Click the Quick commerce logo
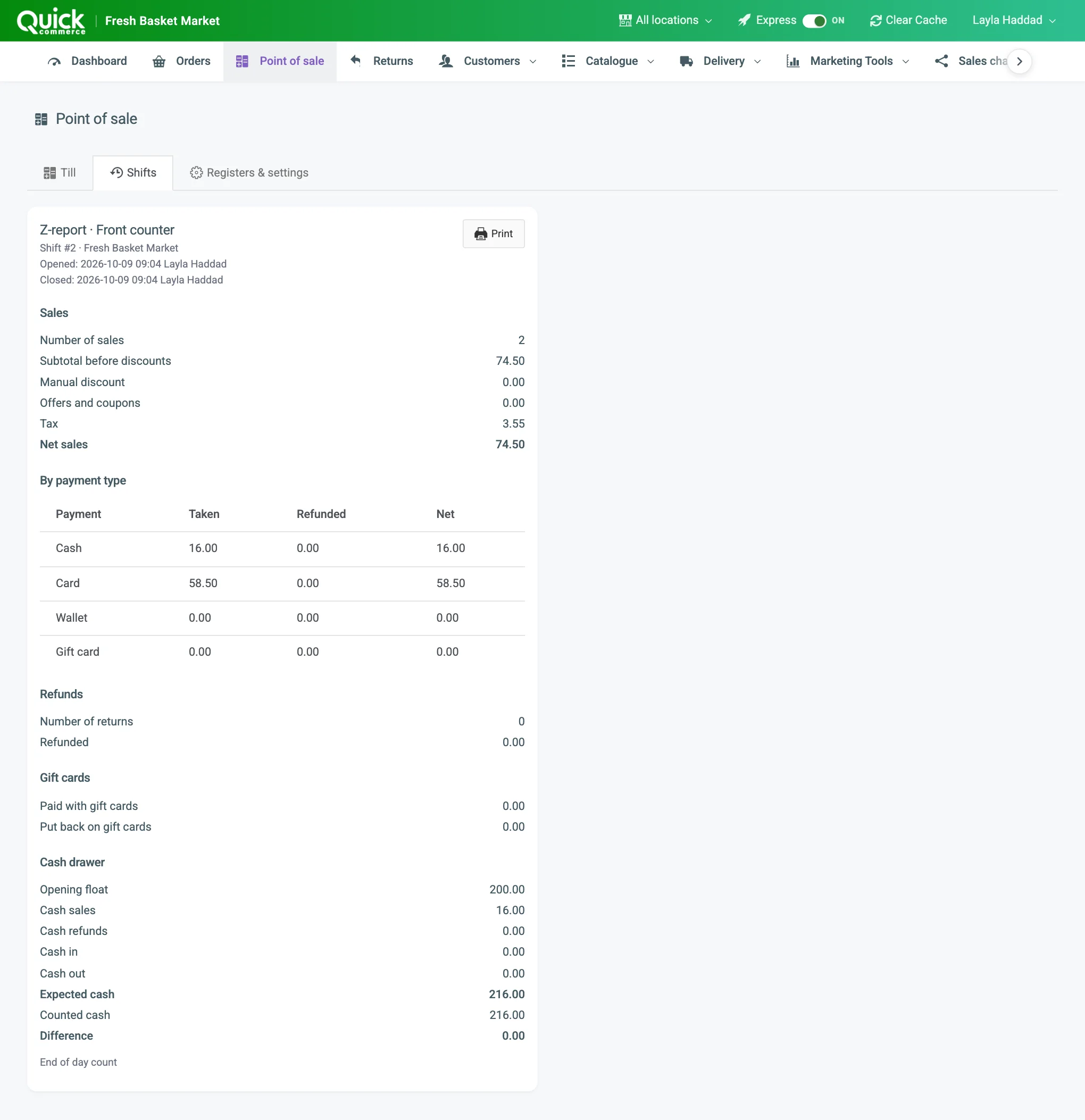The width and height of the screenshot is (1085, 1120). [x=51, y=21]
